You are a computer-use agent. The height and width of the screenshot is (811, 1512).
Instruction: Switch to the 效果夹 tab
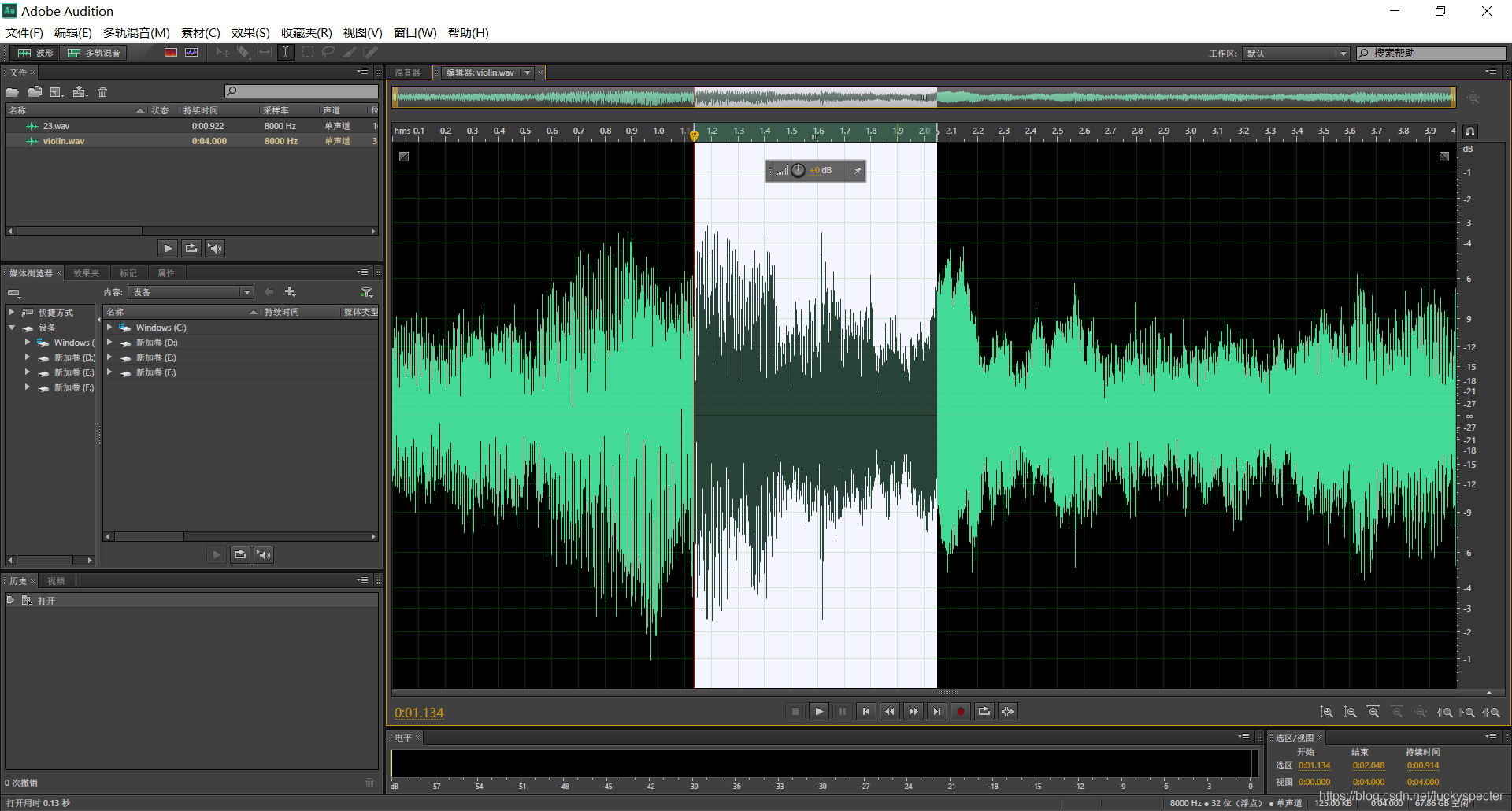click(x=86, y=273)
